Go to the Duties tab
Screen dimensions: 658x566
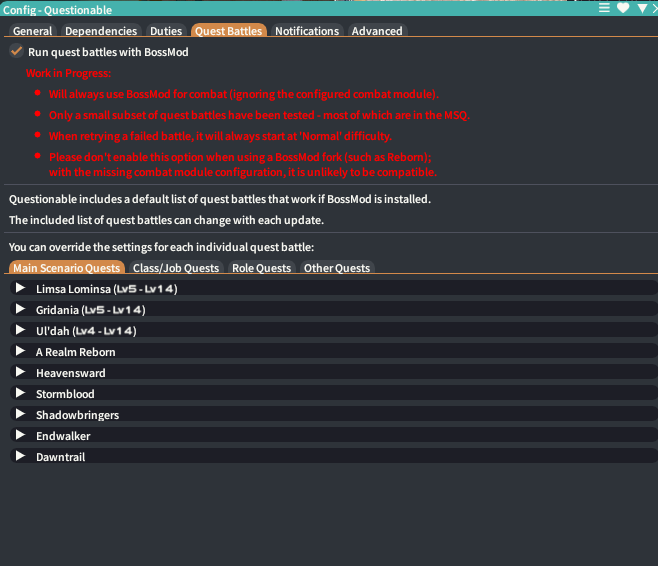tap(166, 31)
